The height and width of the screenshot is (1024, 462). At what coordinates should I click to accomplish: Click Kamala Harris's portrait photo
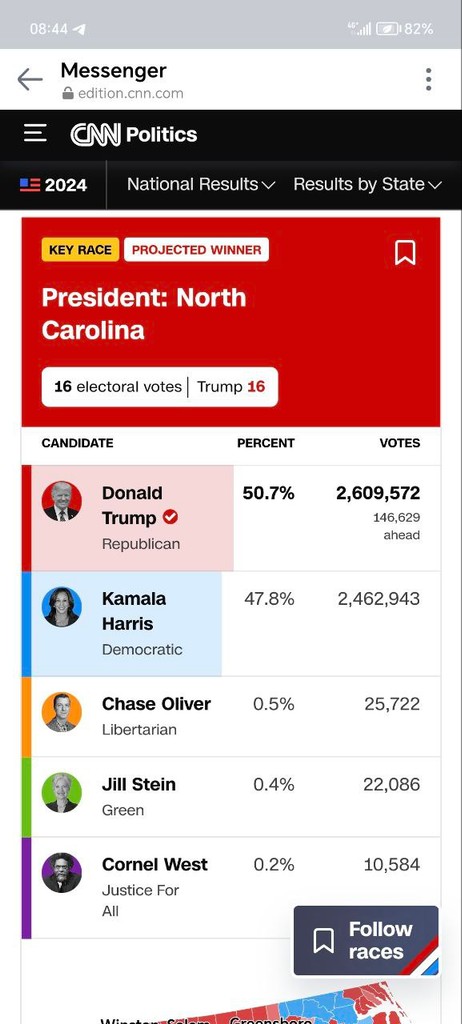(x=62, y=607)
